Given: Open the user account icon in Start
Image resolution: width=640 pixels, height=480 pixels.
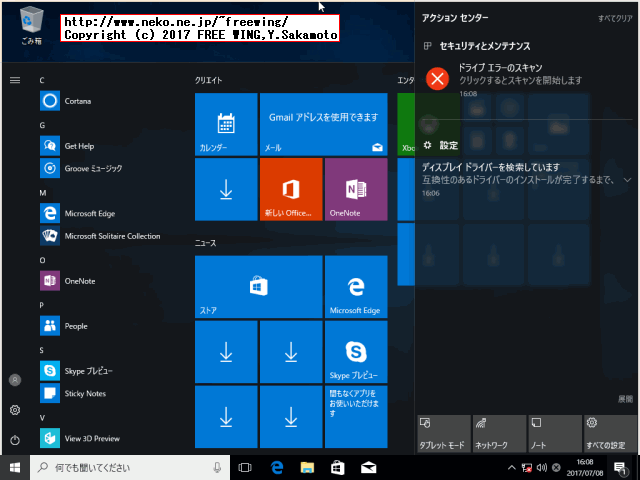Looking at the screenshot, I should pos(15,380).
